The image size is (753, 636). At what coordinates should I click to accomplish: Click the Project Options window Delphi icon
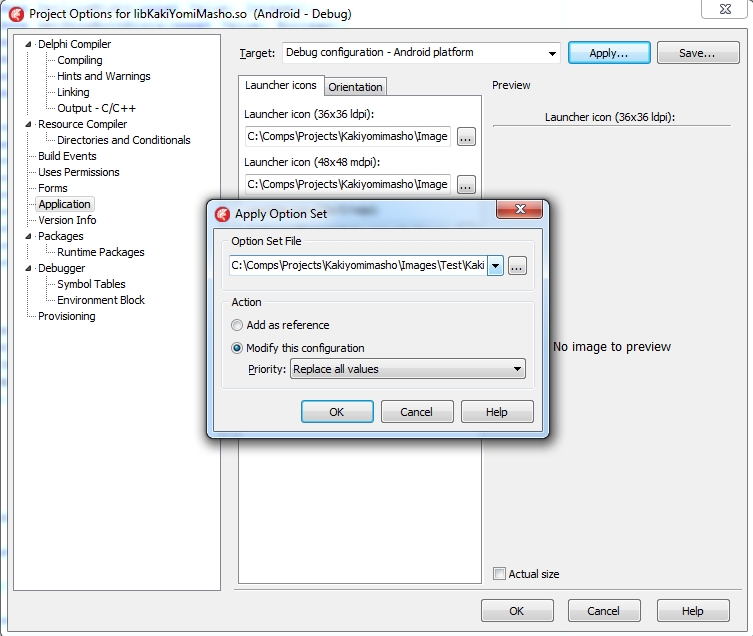point(17,14)
